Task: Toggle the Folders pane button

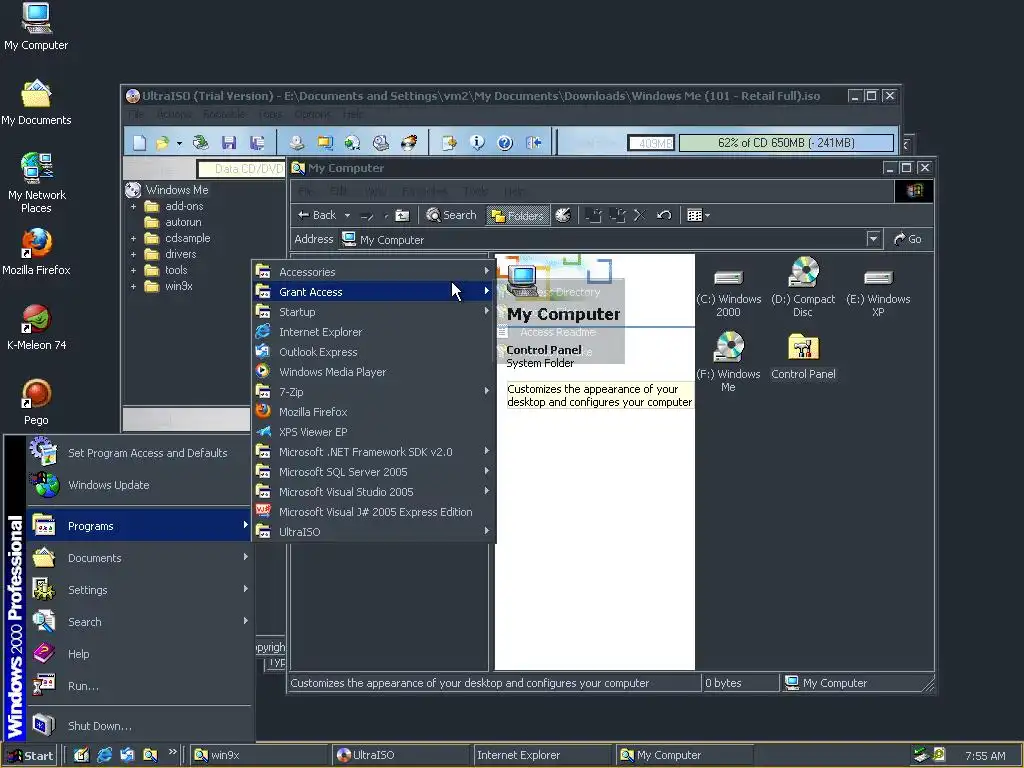Action: pyautogui.click(x=517, y=216)
